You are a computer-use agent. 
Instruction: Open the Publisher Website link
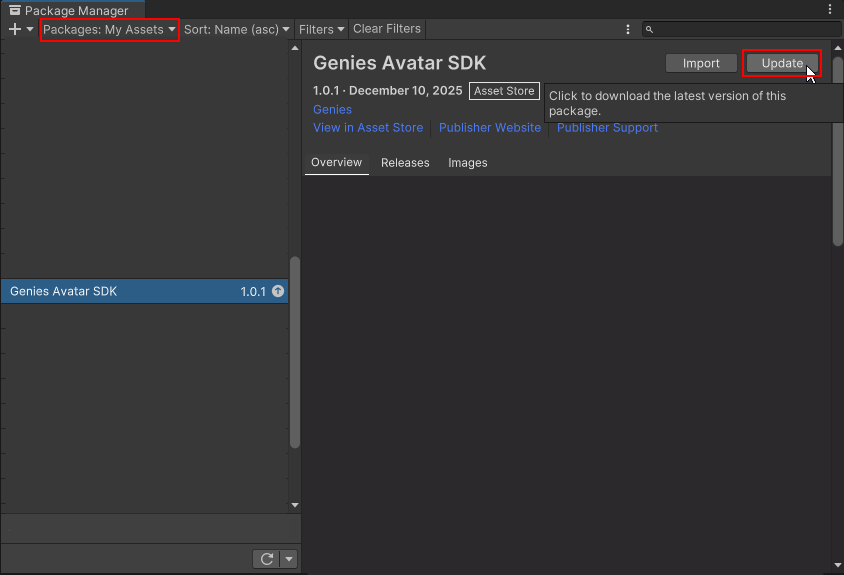tap(490, 128)
